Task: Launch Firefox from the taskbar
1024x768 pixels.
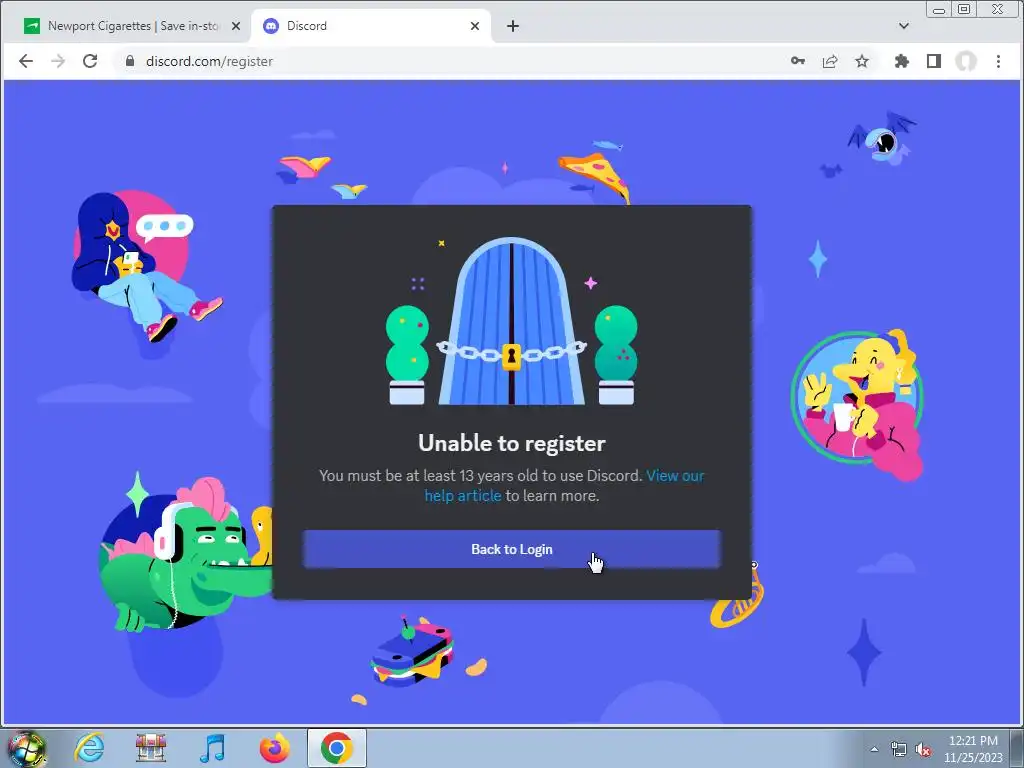Action: pyautogui.click(x=274, y=748)
